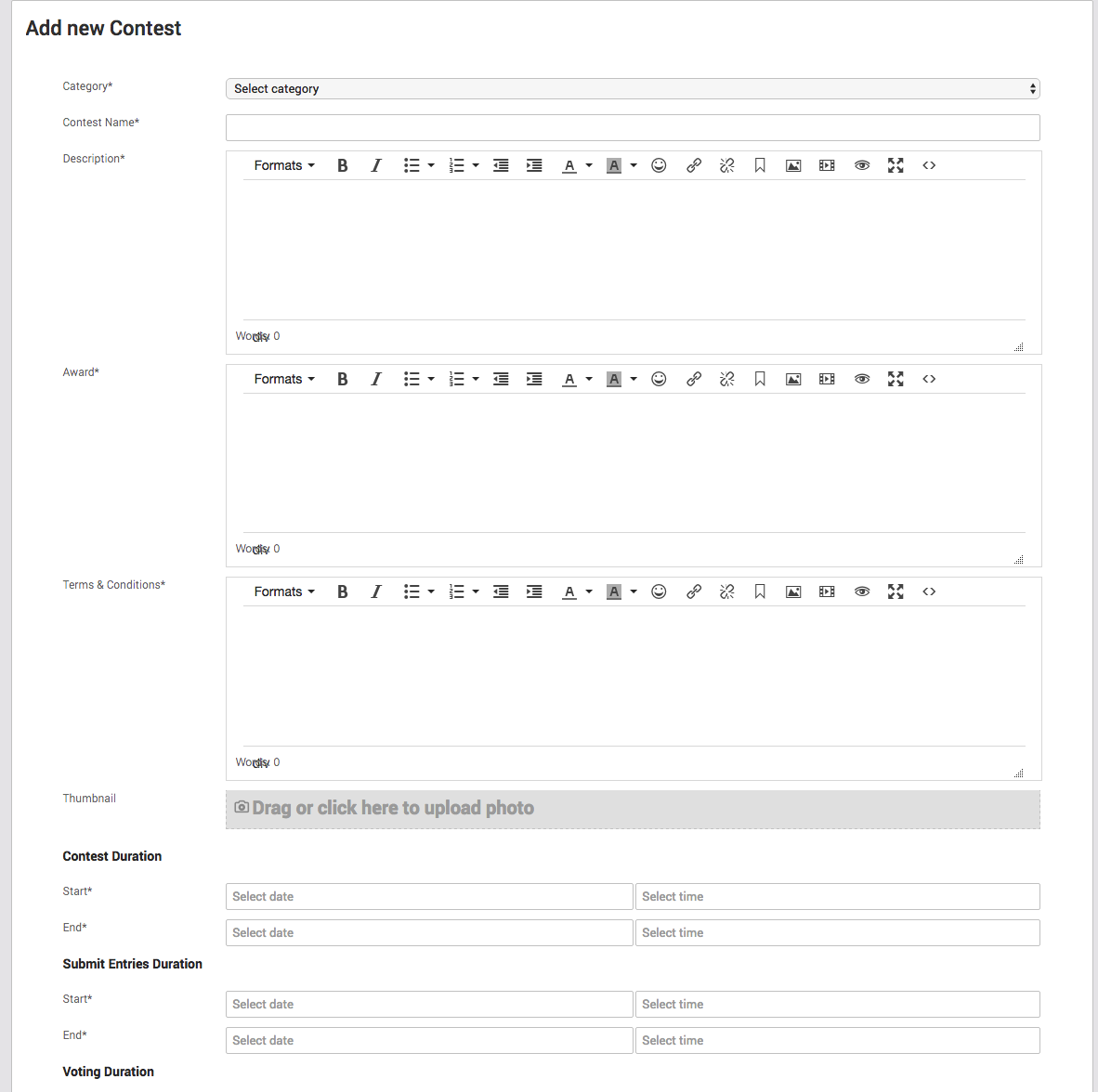Toggle italic in the Award editor
Screen dimensions: 1098x1092
click(376, 379)
